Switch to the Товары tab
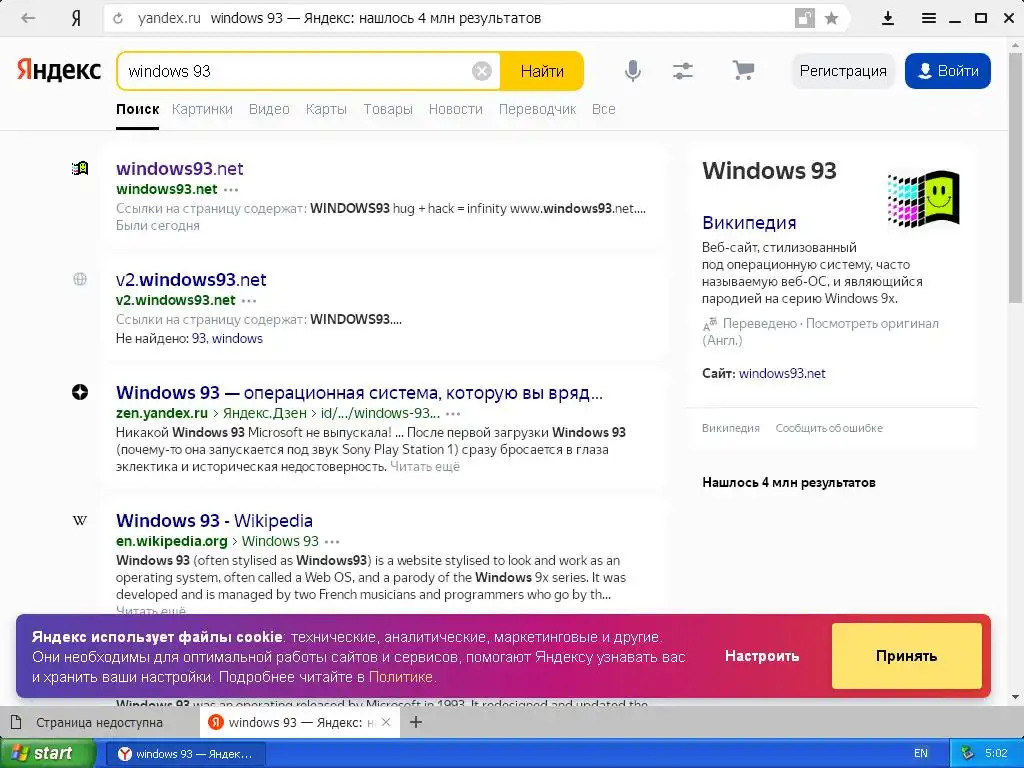Screen dimensions: 1024x768 point(388,109)
